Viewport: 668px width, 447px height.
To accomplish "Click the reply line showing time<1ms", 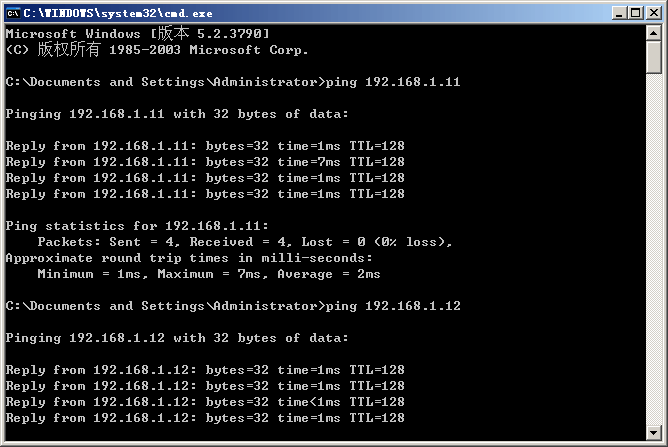I will (x=205, y=402).
